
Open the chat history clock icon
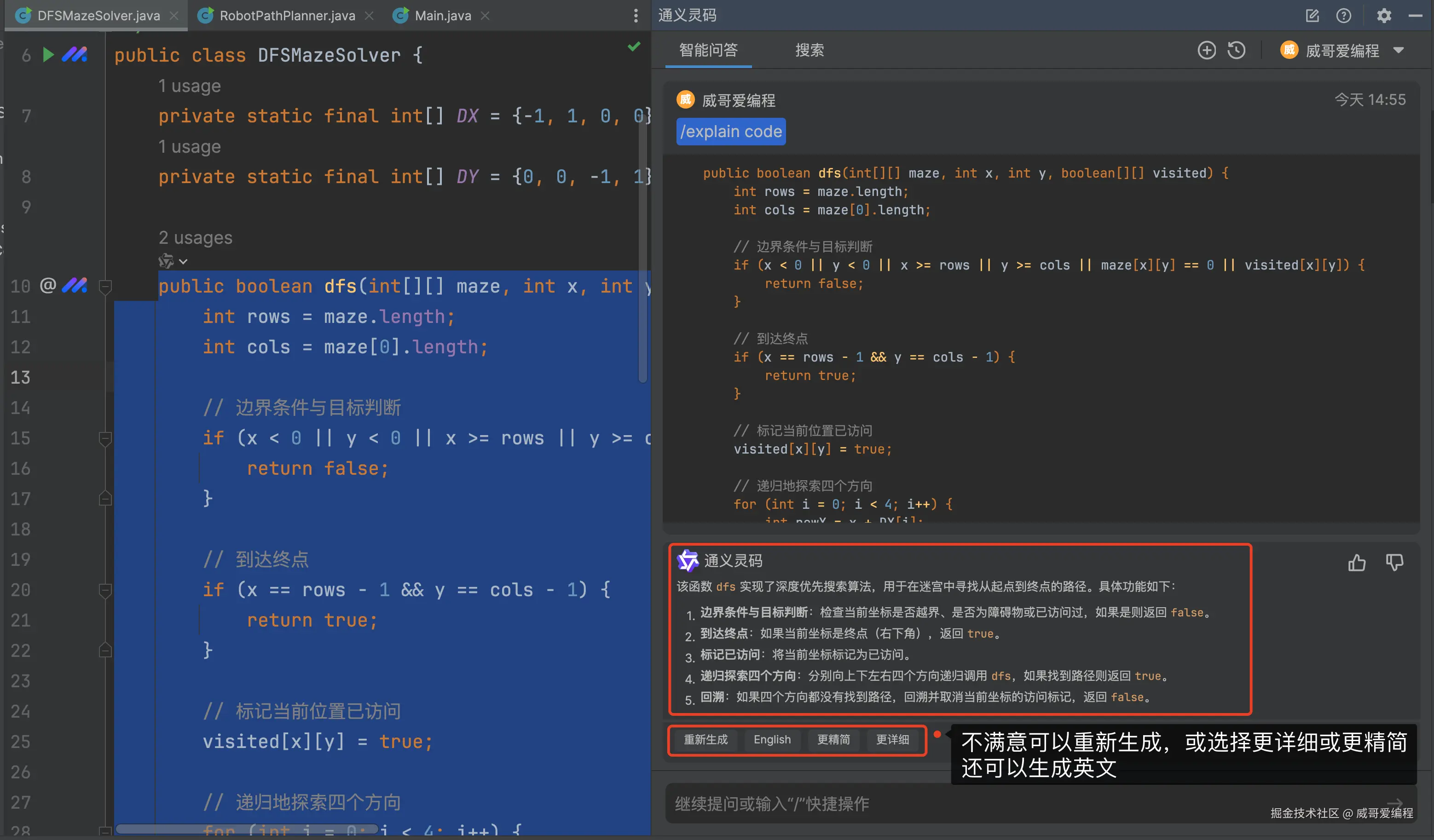[x=1237, y=51]
